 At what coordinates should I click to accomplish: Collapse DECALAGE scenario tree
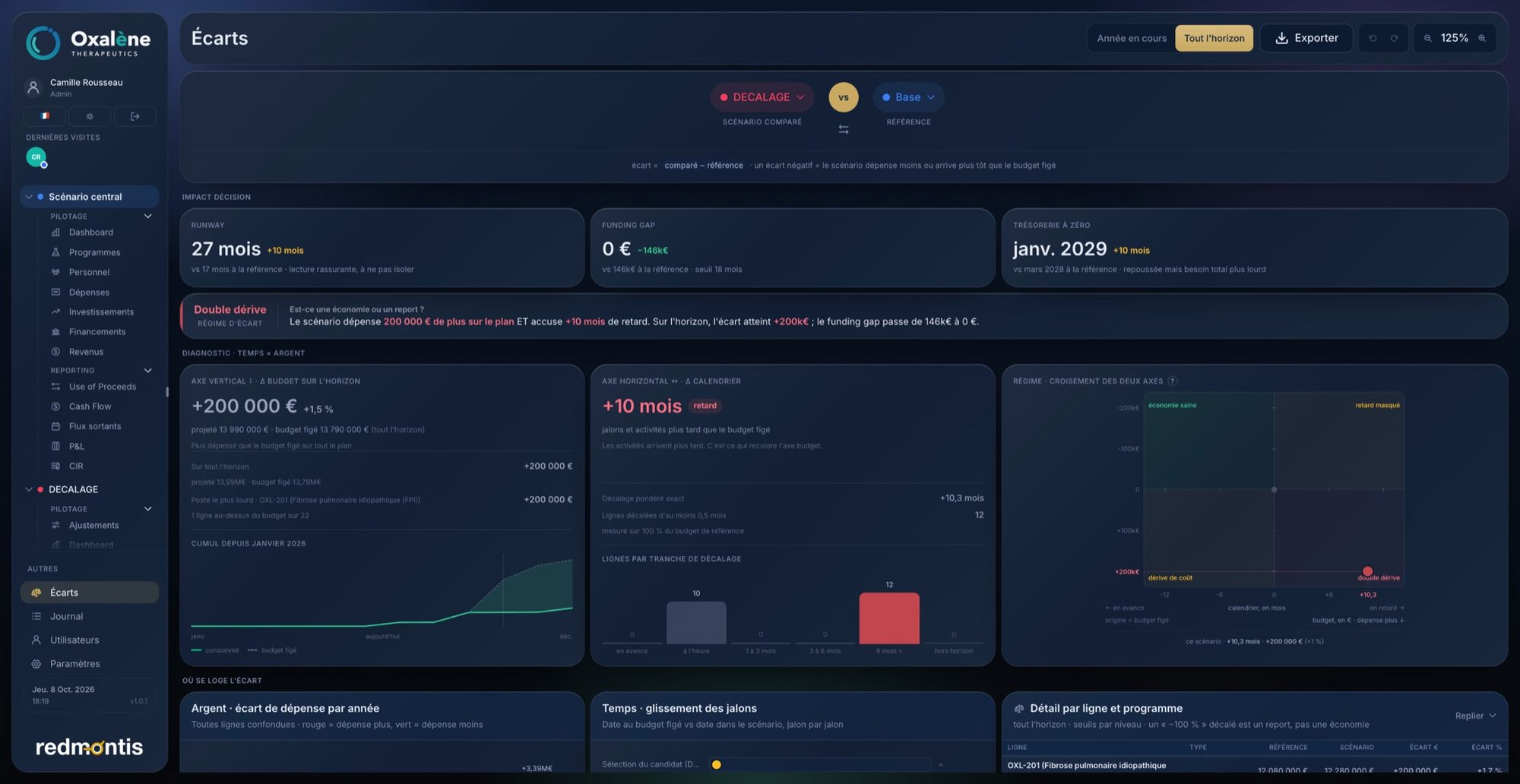[x=29, y=490]
